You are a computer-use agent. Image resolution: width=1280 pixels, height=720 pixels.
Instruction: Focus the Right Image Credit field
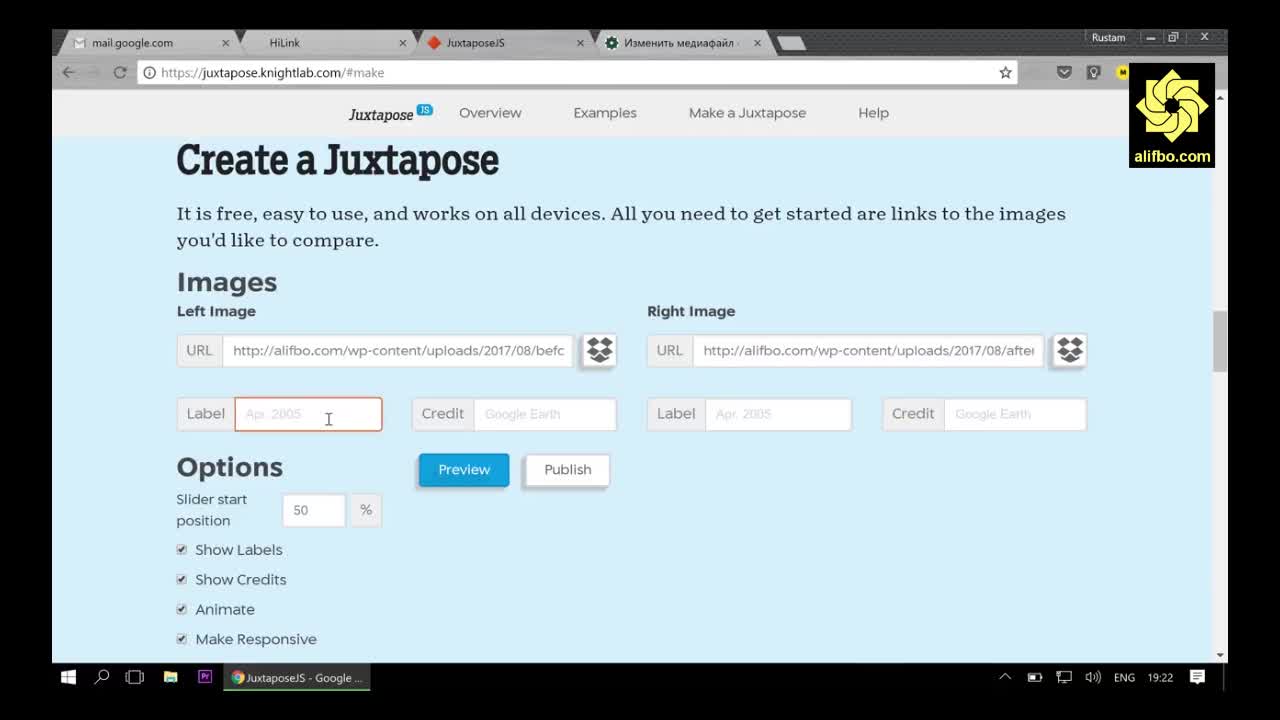point(1015,414)
